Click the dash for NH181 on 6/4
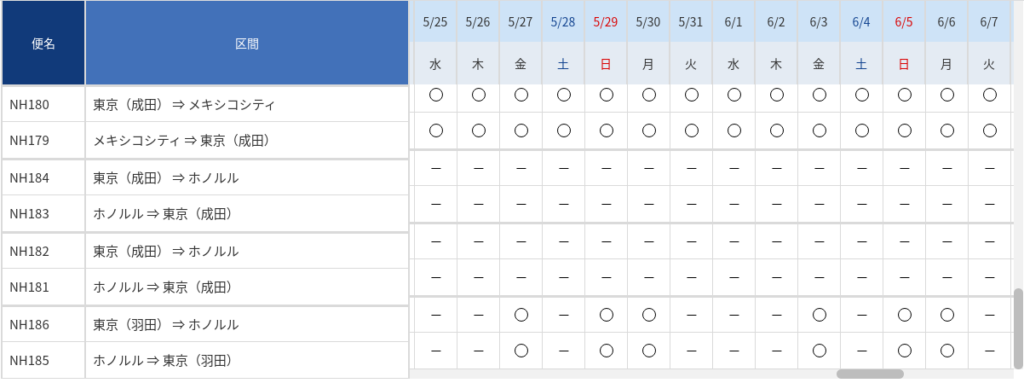The width and height of the screenshot is (1024, 383). click(861, 276)
